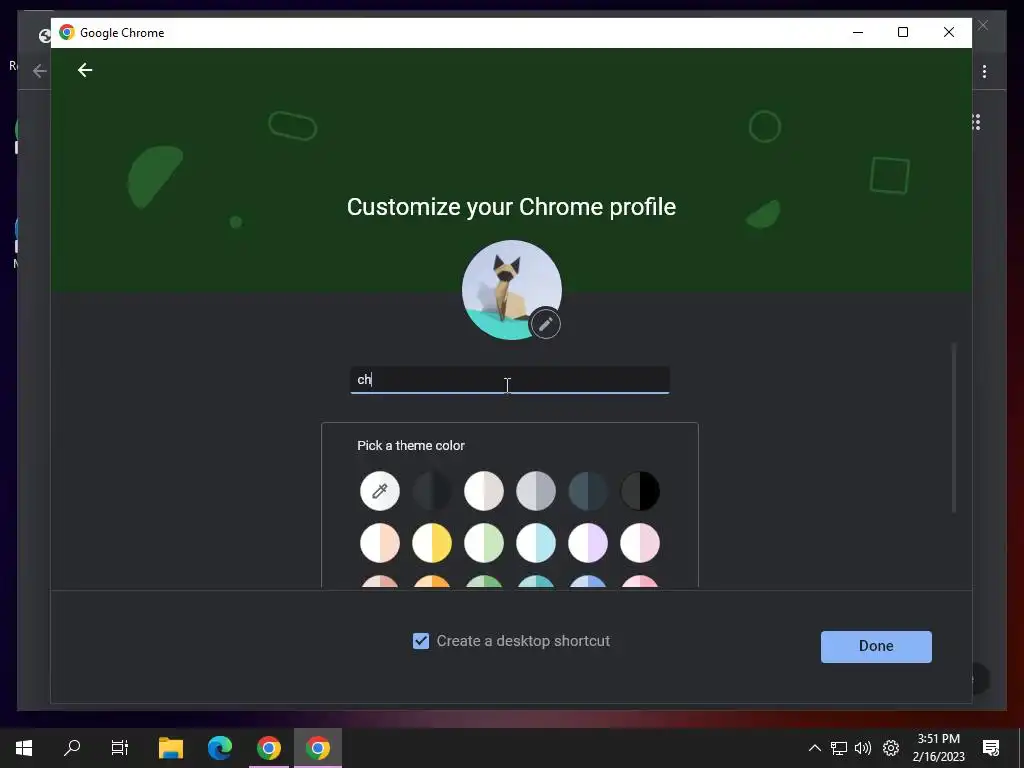
Task: Open Windows taskbar search
Action: tap(72, 748)
